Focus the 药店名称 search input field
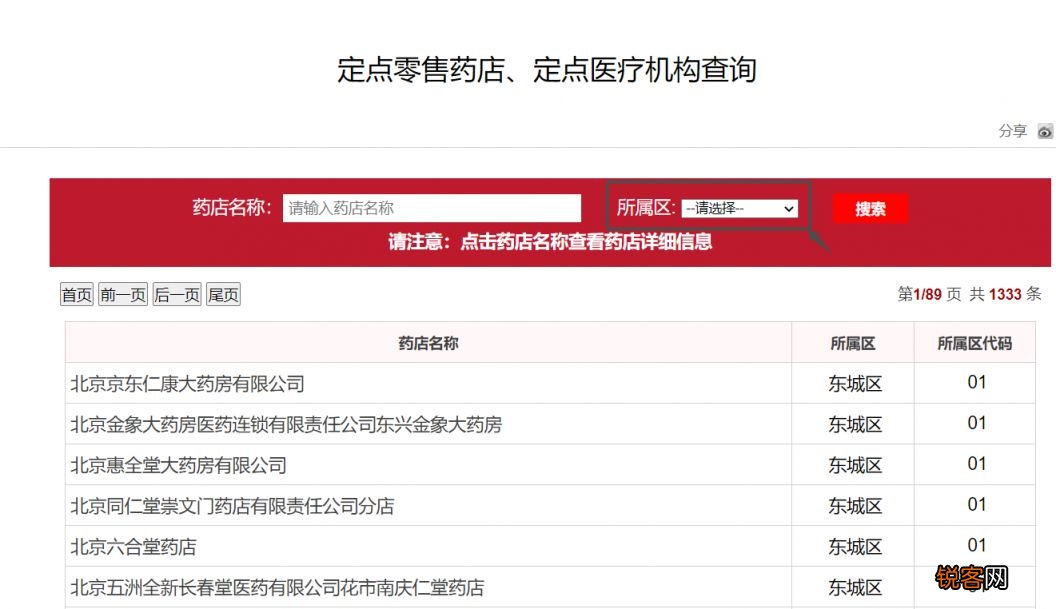This screenshot has width=1056, height=609. [432, 208]
